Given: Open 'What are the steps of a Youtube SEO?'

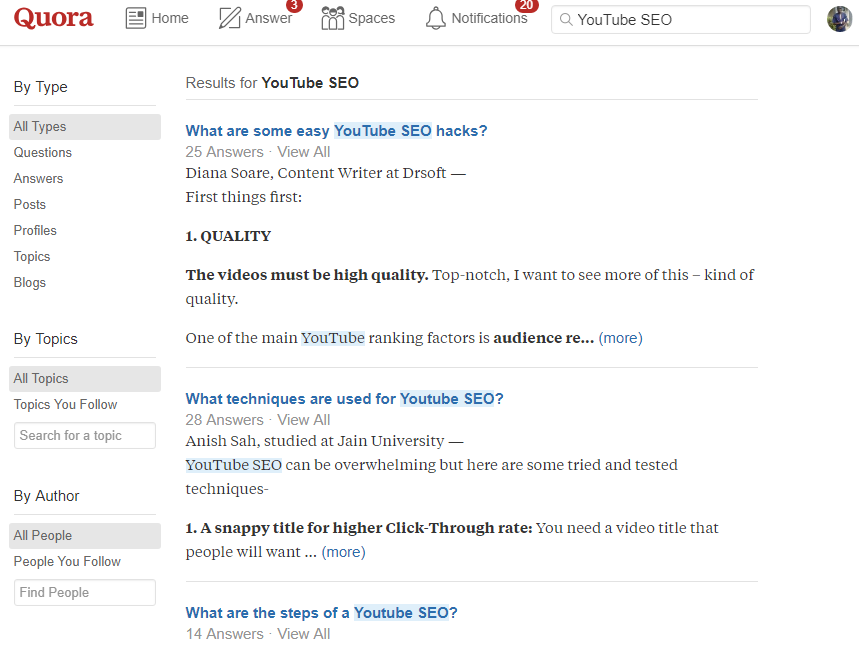Looking at the screenshot, I should pyautogui.click(x=322, y=612).
